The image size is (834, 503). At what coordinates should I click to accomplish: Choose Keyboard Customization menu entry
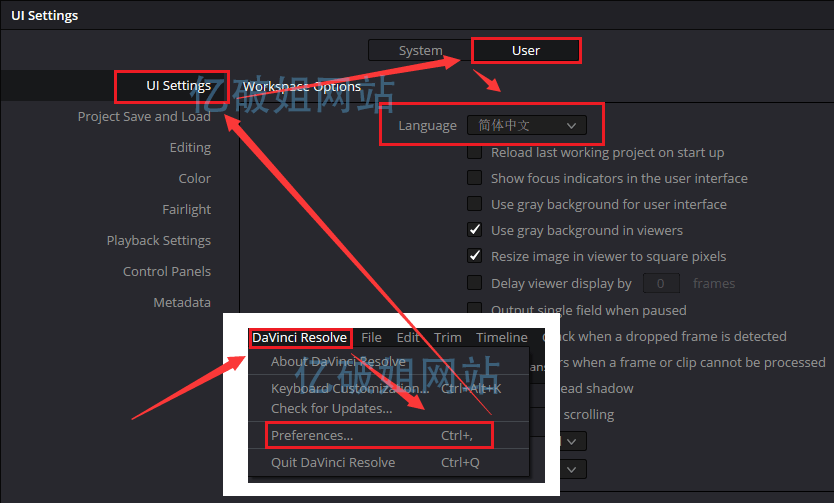point(388,389)
